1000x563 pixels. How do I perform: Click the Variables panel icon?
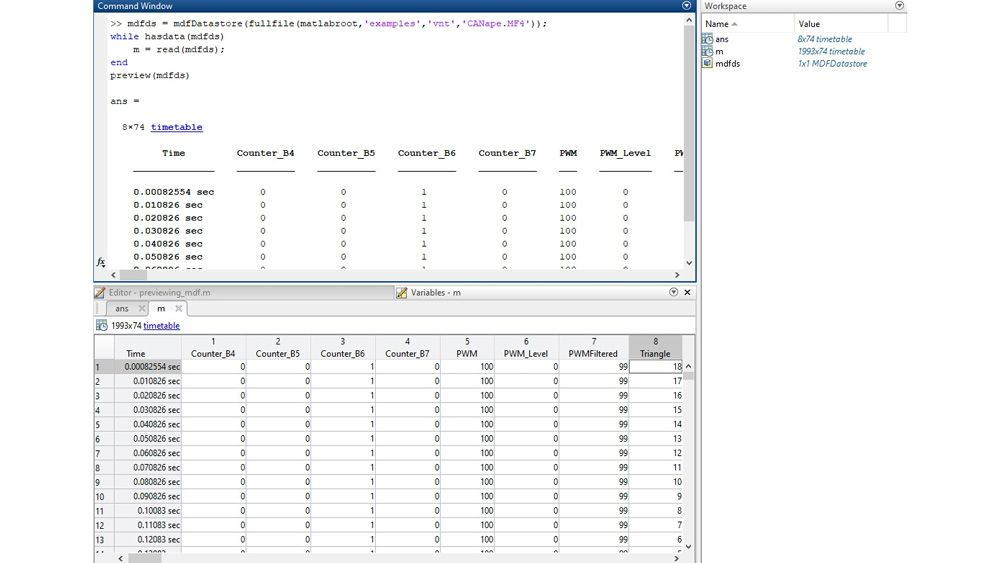pos(402,293)
